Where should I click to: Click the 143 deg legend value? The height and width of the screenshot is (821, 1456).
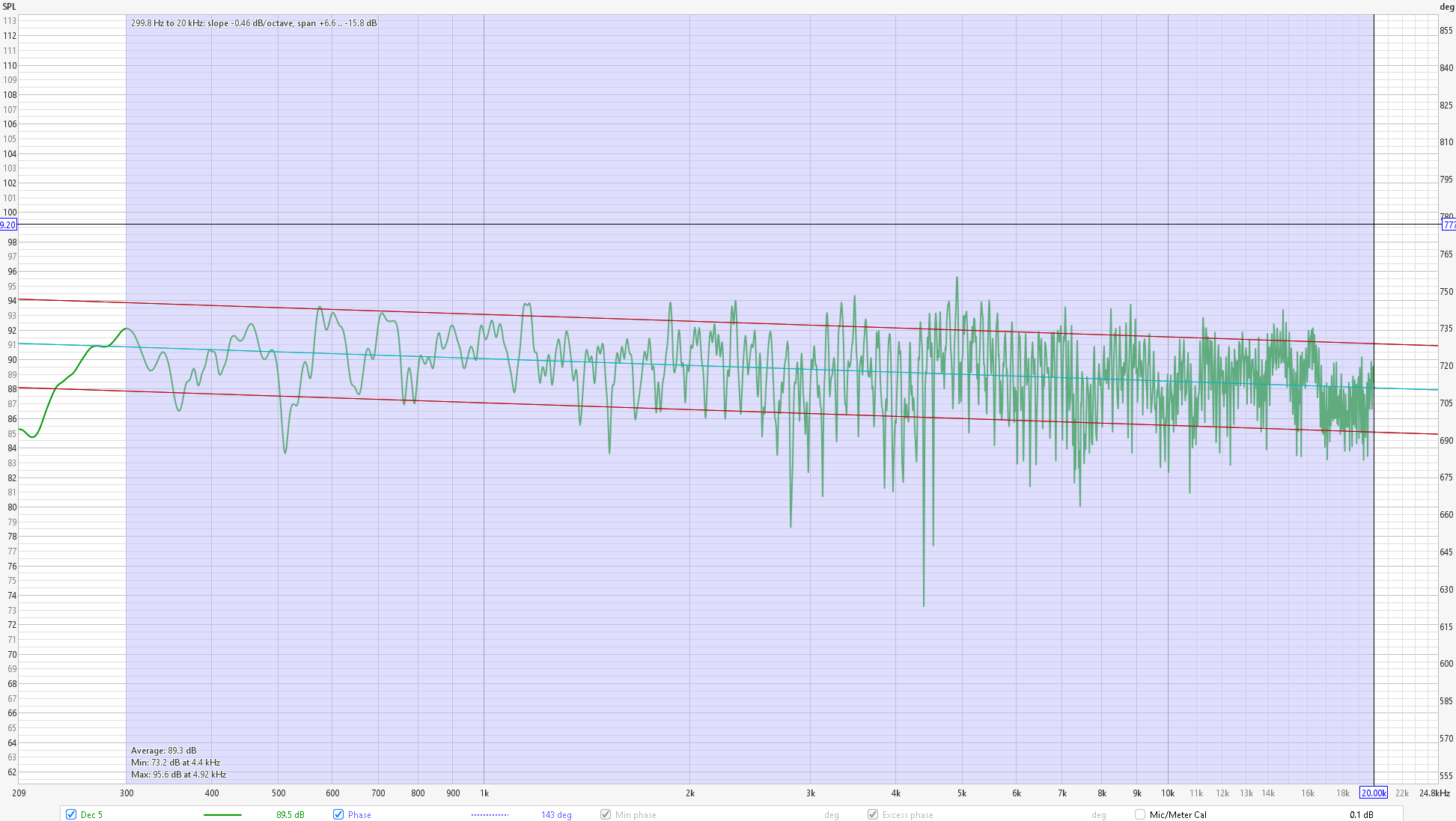pos(556,814)
